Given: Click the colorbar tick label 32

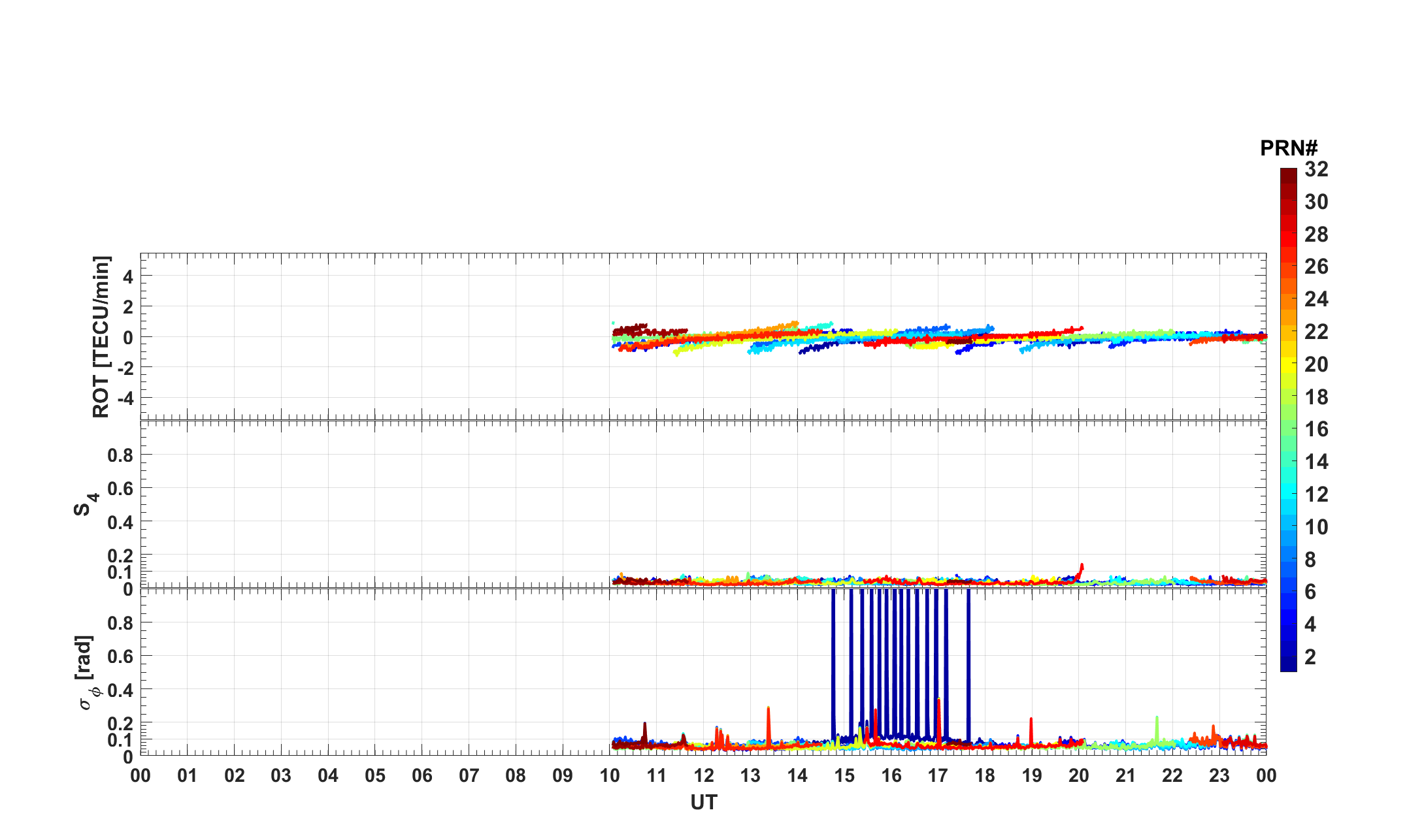Looking at the screenshot, I should click(x=1316, y=169).
